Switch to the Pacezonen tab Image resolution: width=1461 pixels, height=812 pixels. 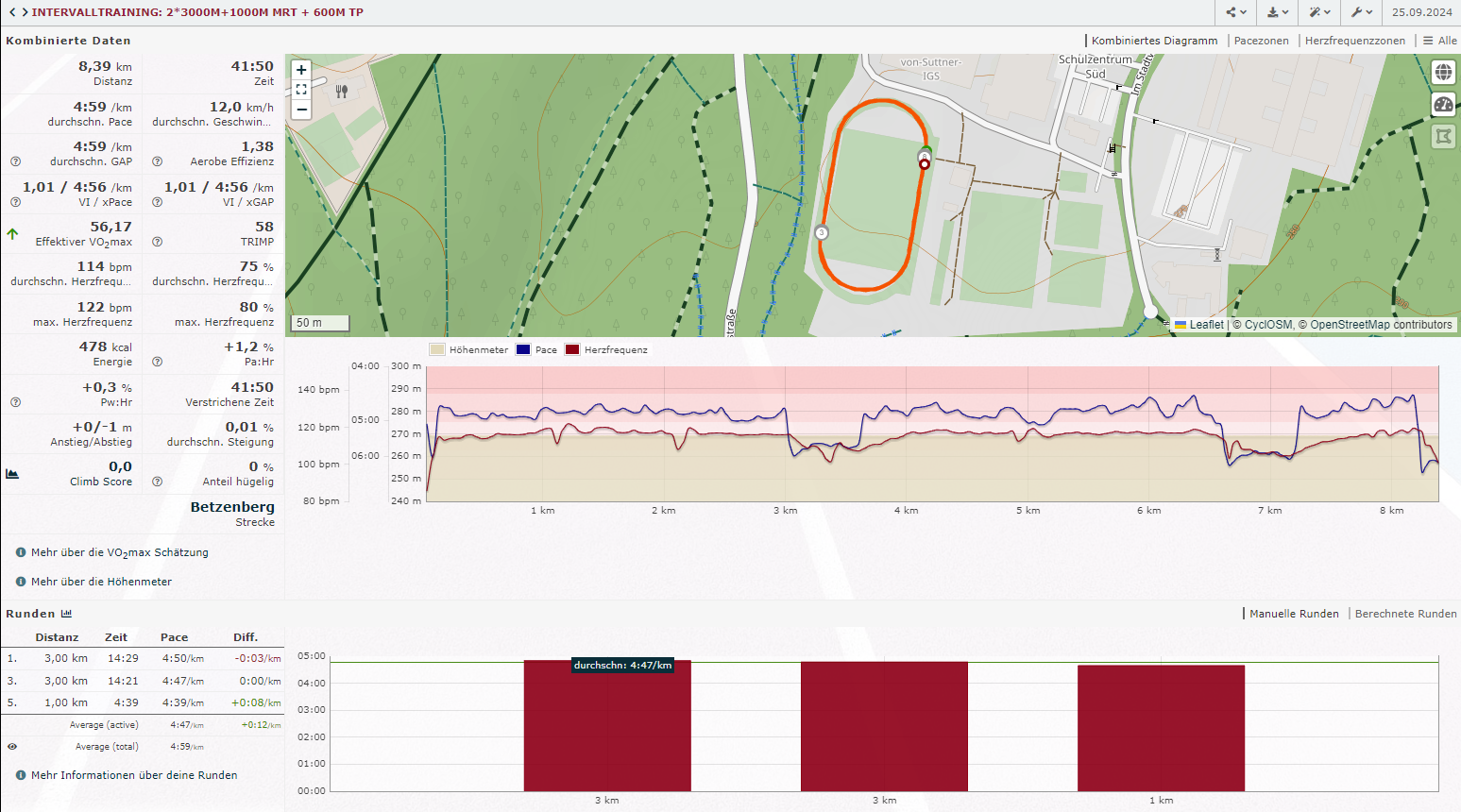[1261, 41]
